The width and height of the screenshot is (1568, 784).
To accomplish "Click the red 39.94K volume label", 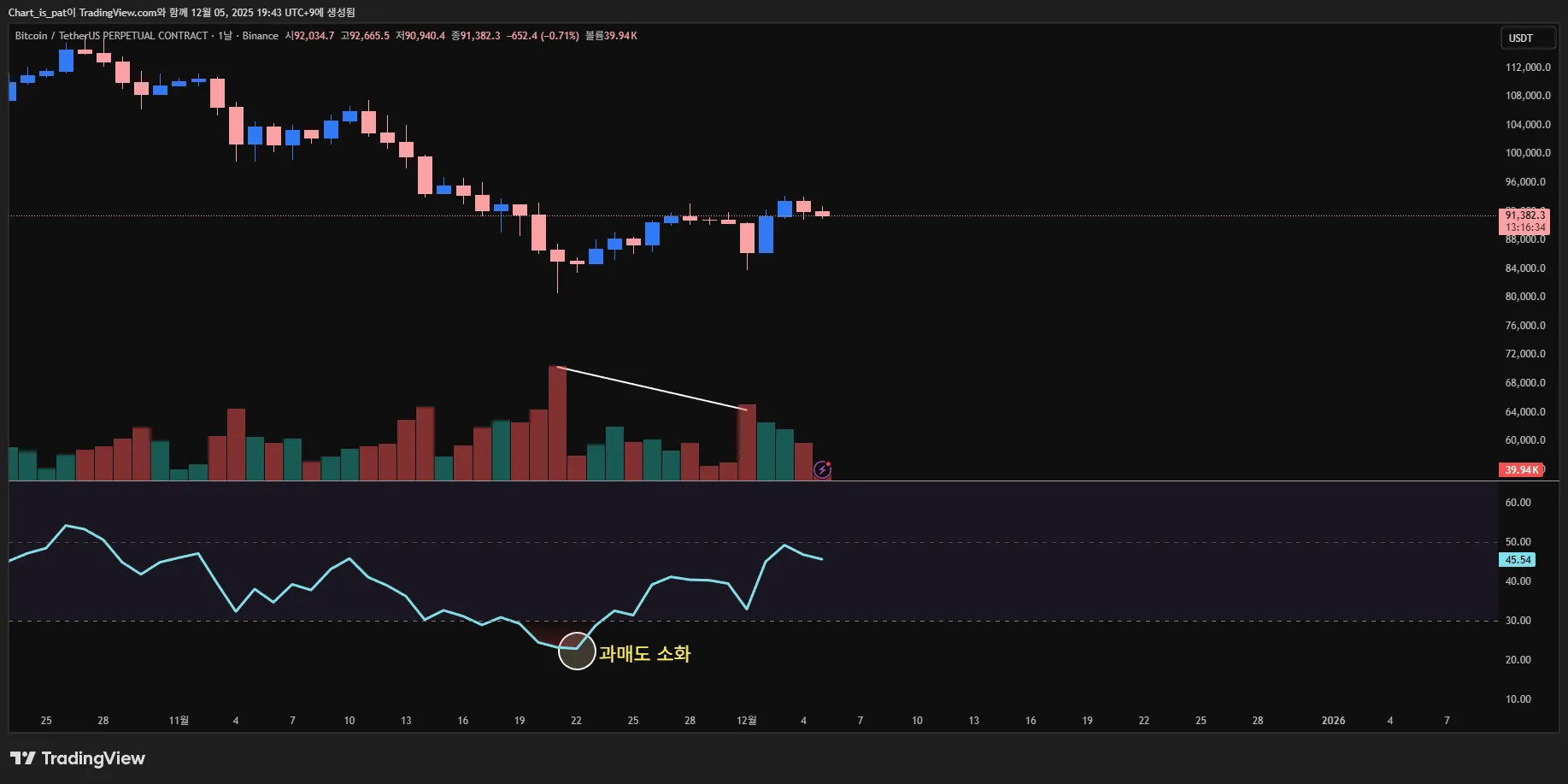I will [1521, 469].
